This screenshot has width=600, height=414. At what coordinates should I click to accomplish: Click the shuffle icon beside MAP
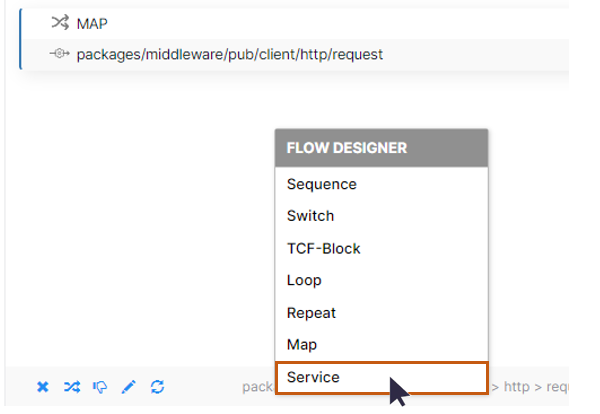(60, 23)
